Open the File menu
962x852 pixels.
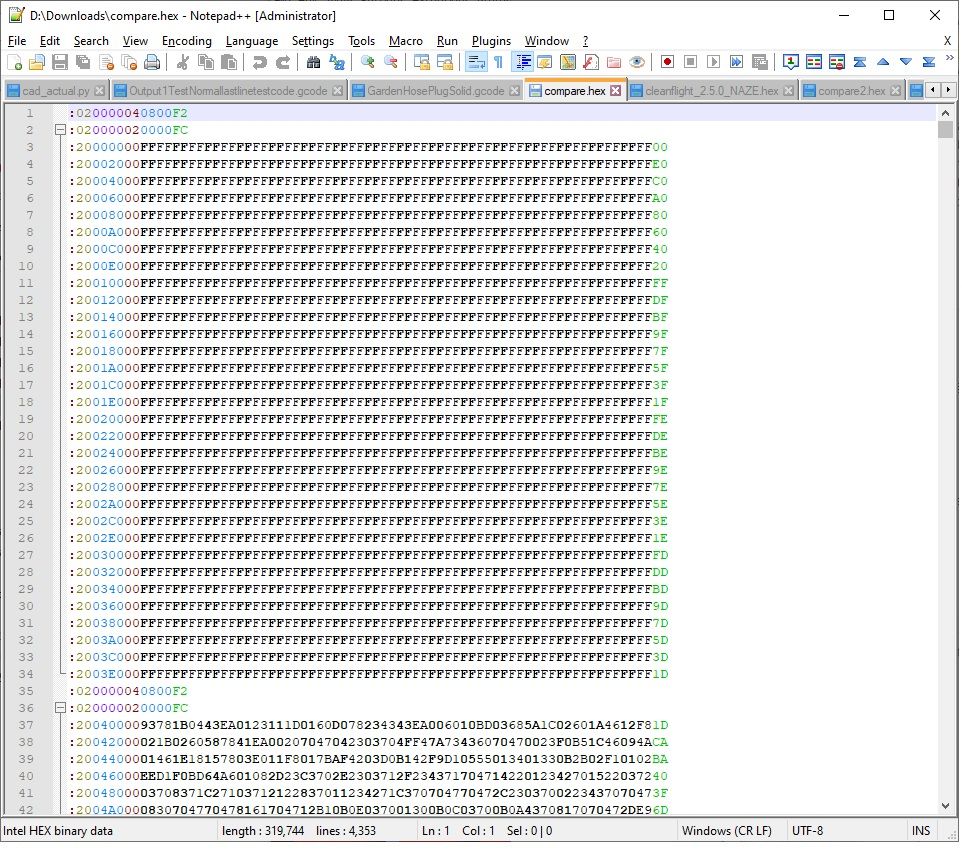click(17, 41)
